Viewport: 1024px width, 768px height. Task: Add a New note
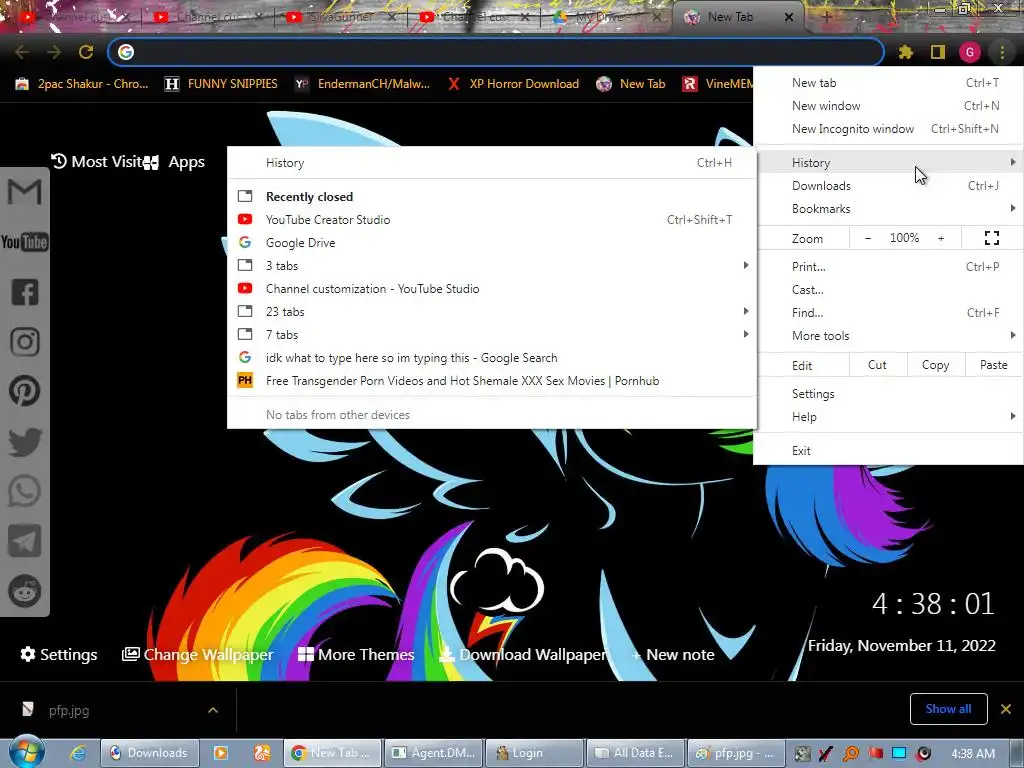point(673,654)
